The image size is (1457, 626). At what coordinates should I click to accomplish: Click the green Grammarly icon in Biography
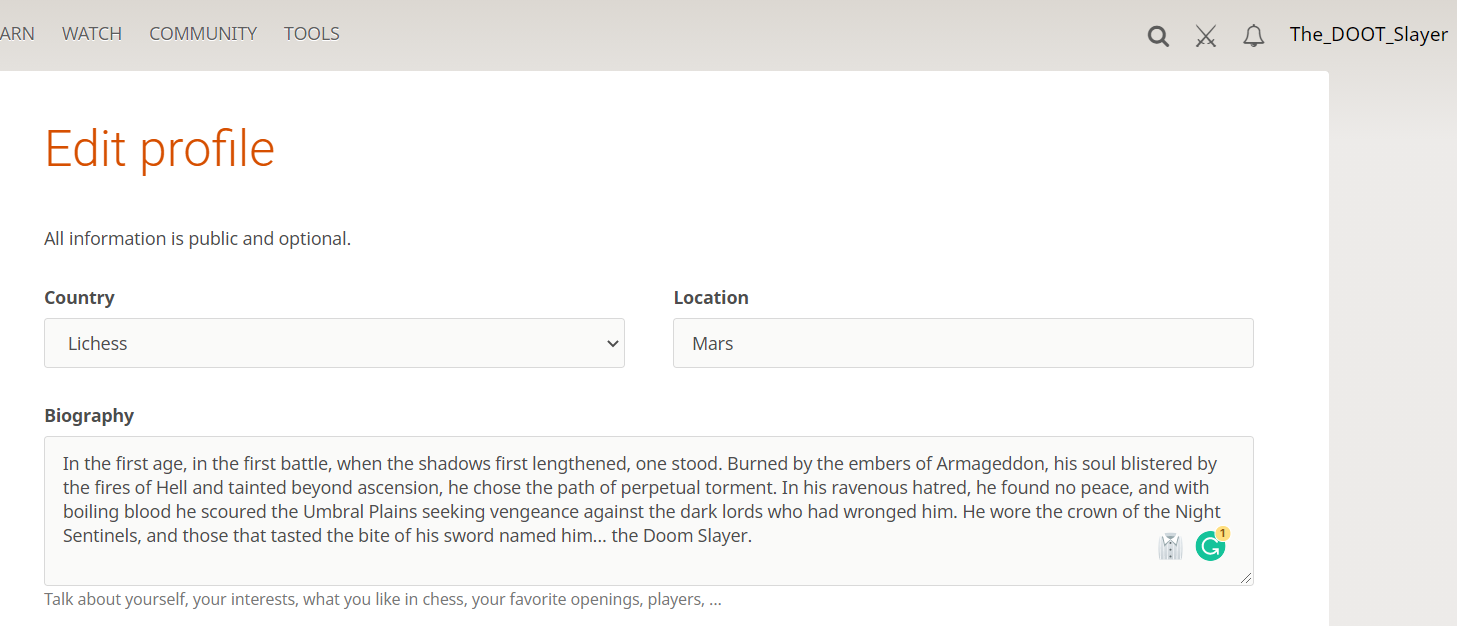1209,547
